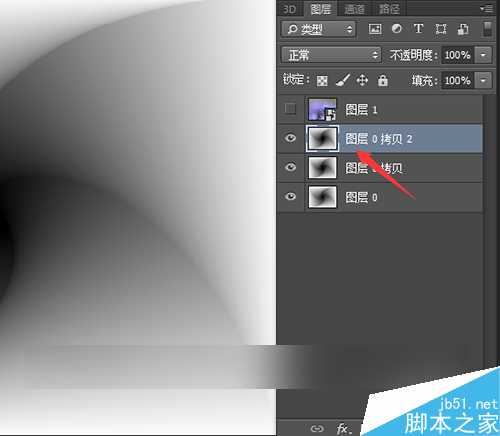Open the 正常 blend mode dropdown
Viewport: 500px width, 436px height.
(x=331, y=55)
